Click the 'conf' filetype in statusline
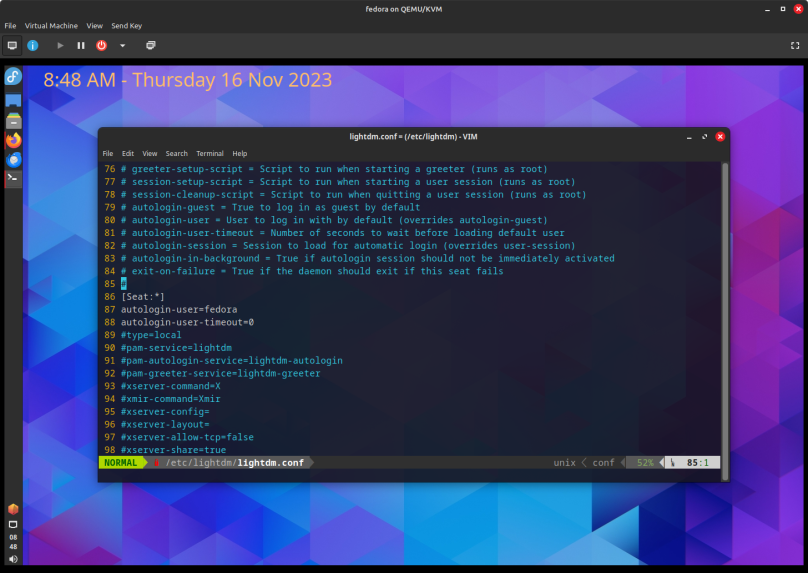This screenshot has height=573, width=808. pos(603,463)
